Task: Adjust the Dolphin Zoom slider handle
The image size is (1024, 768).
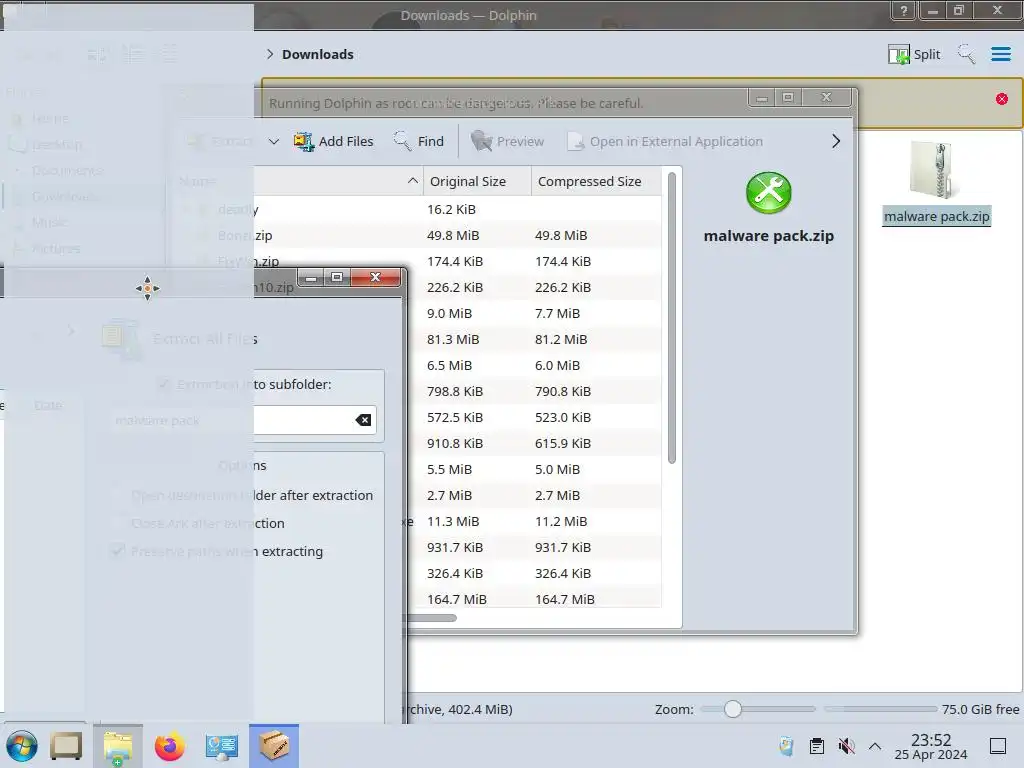Action: (733, 709)
